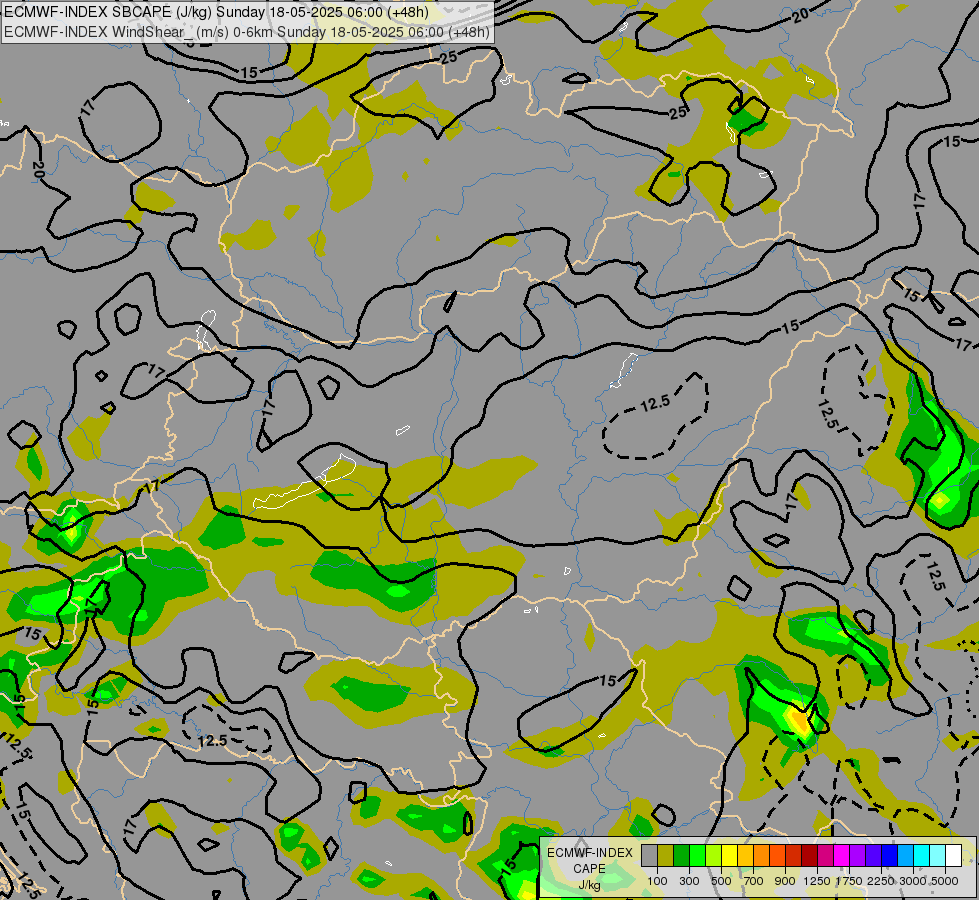
Task: Click the legend value 100
Action: [x=657, y=881]
